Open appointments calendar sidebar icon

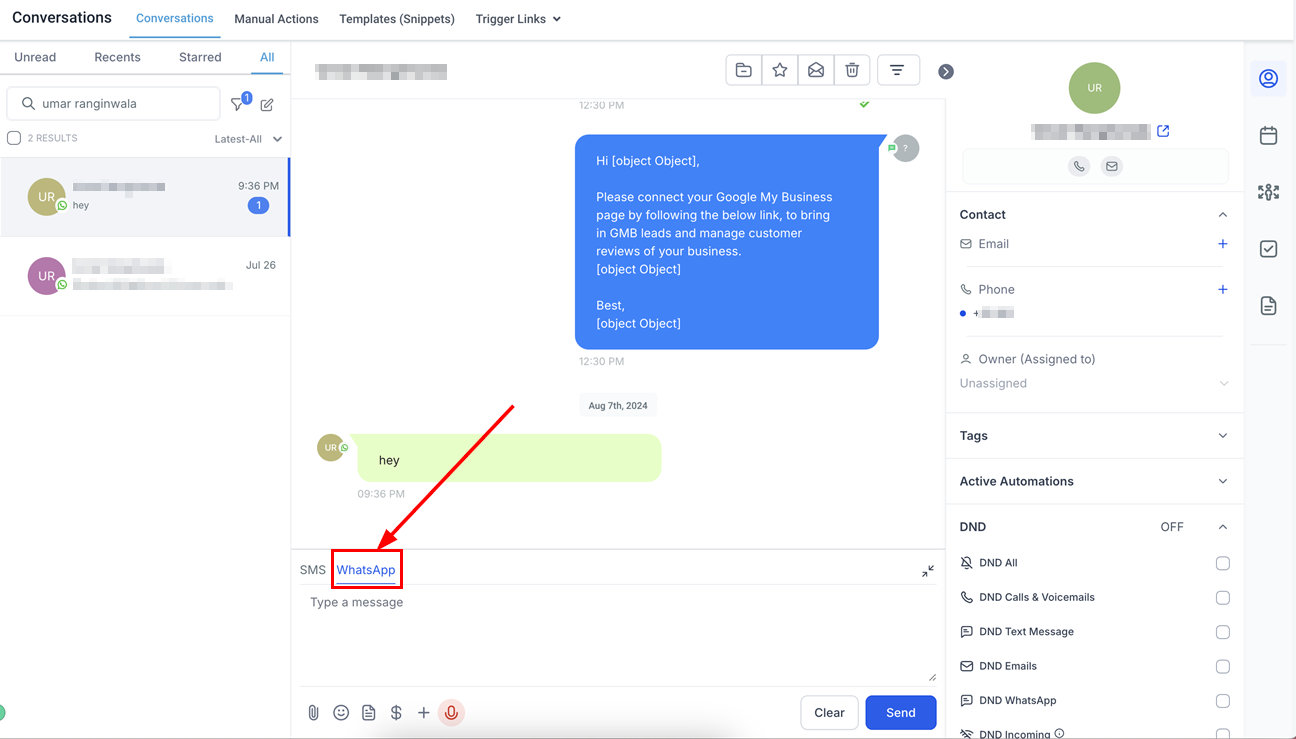pos(1268,135)
